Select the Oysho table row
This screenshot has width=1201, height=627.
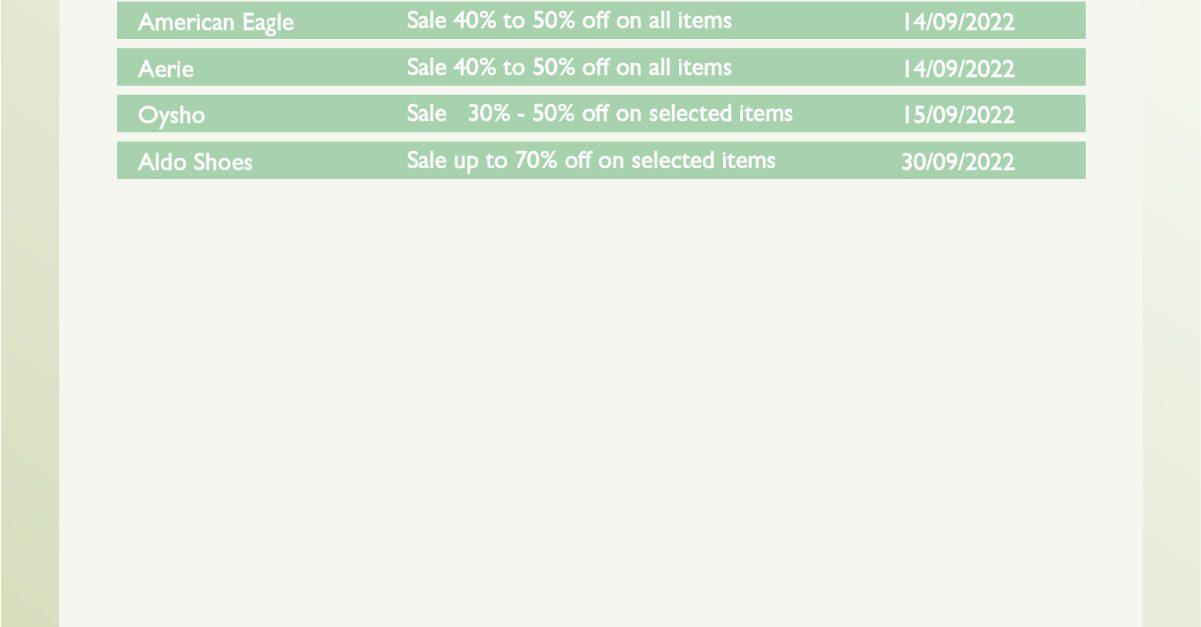pos(601,114)
